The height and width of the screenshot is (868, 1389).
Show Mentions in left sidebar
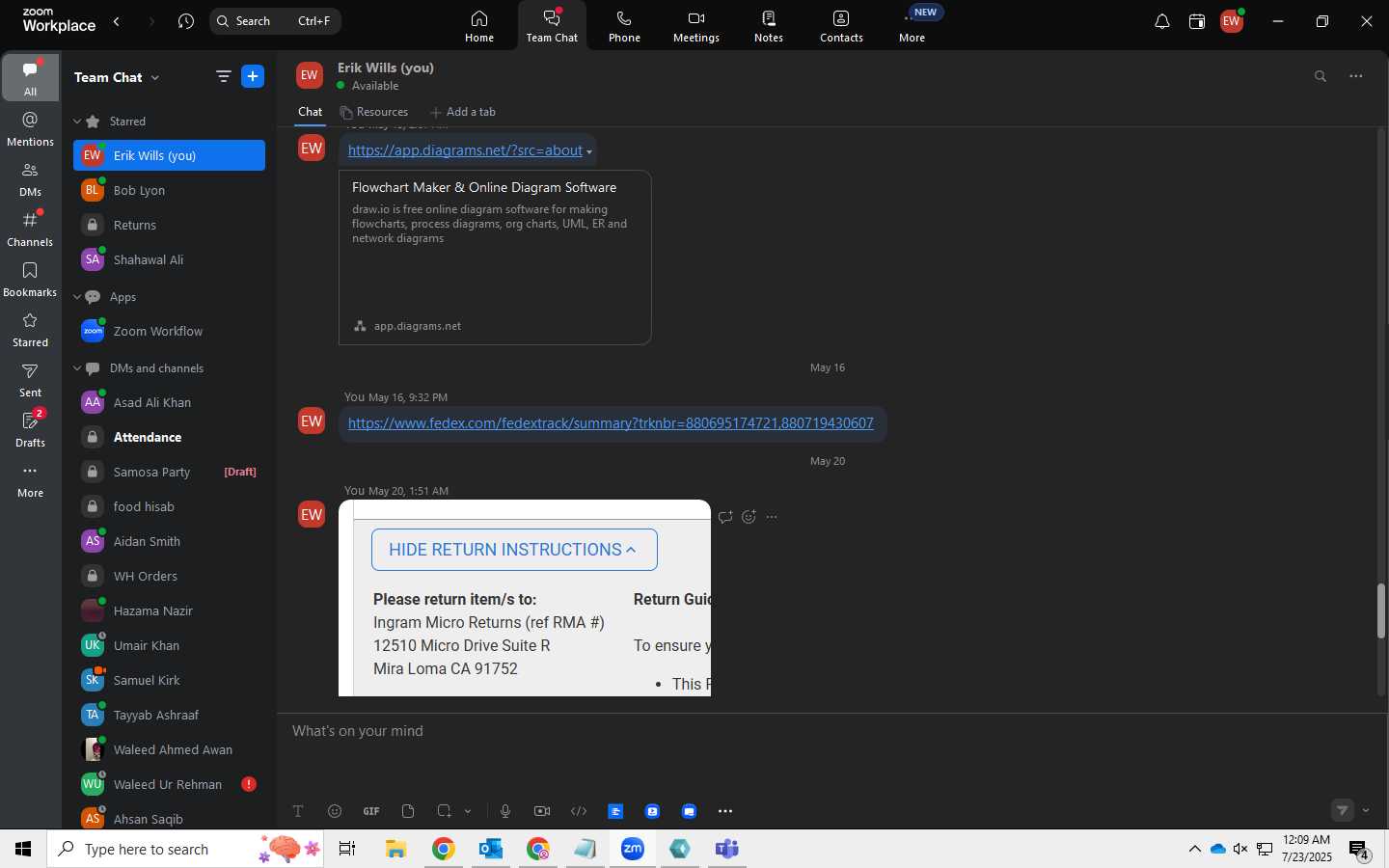click(30, 129)
